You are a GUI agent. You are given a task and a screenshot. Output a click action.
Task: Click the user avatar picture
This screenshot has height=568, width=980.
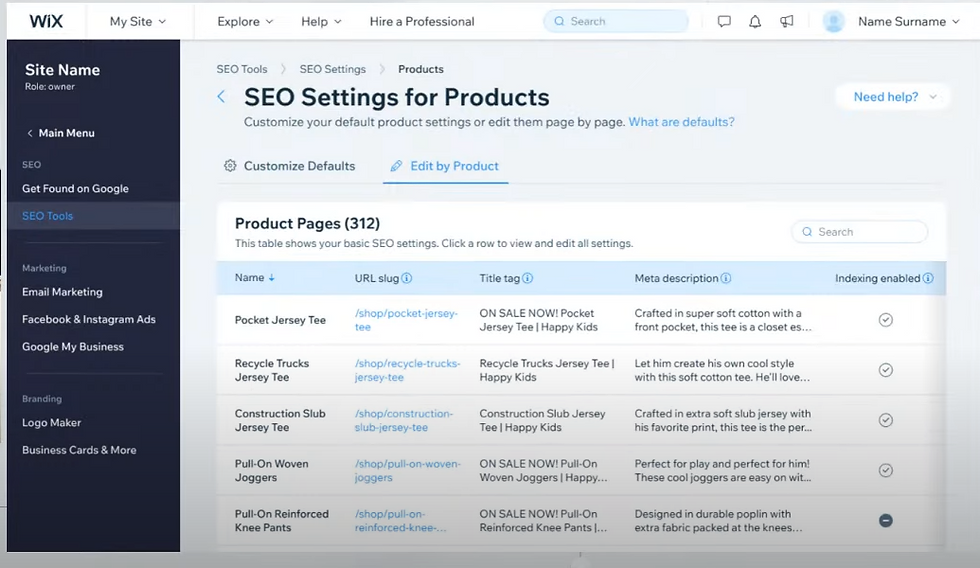point(833,21)
